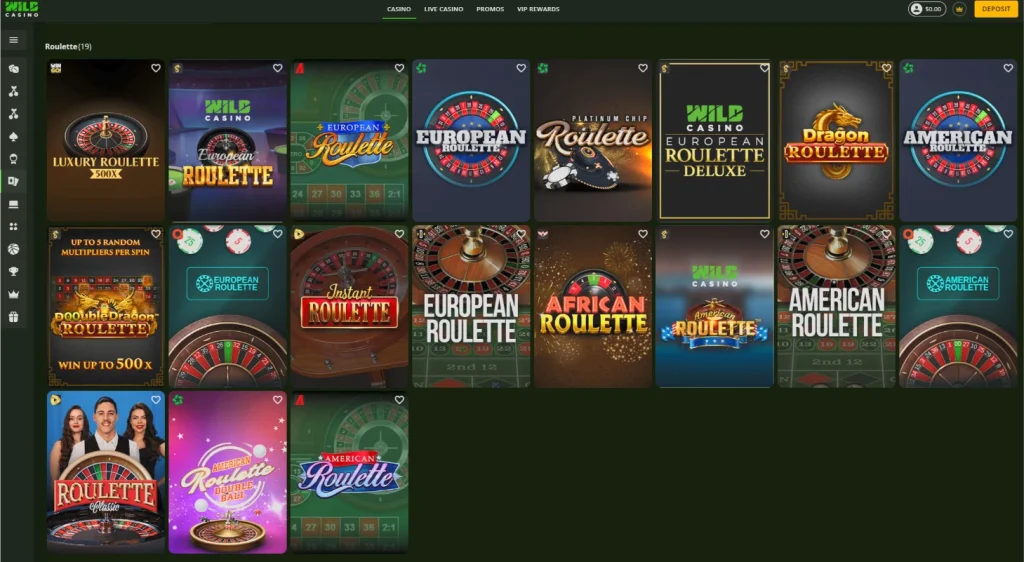Click the gift box icon in the sidebar
This screenshot has width=1024, height=562.
[13, 317]
